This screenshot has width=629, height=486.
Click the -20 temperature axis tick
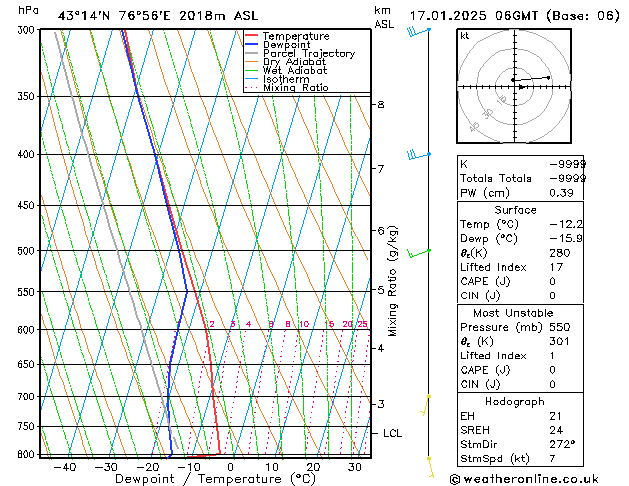click(148, 467)
